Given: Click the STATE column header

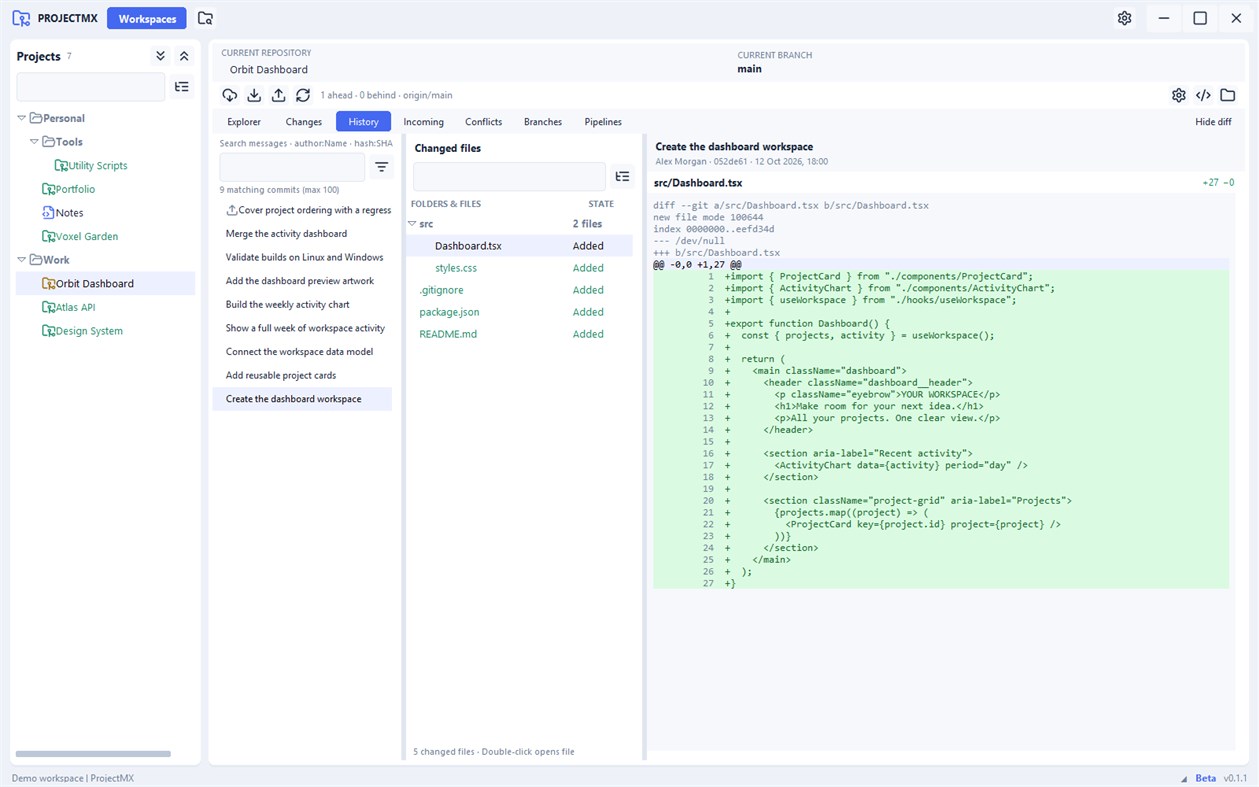Looking at the screenshot, I should 601,204.
